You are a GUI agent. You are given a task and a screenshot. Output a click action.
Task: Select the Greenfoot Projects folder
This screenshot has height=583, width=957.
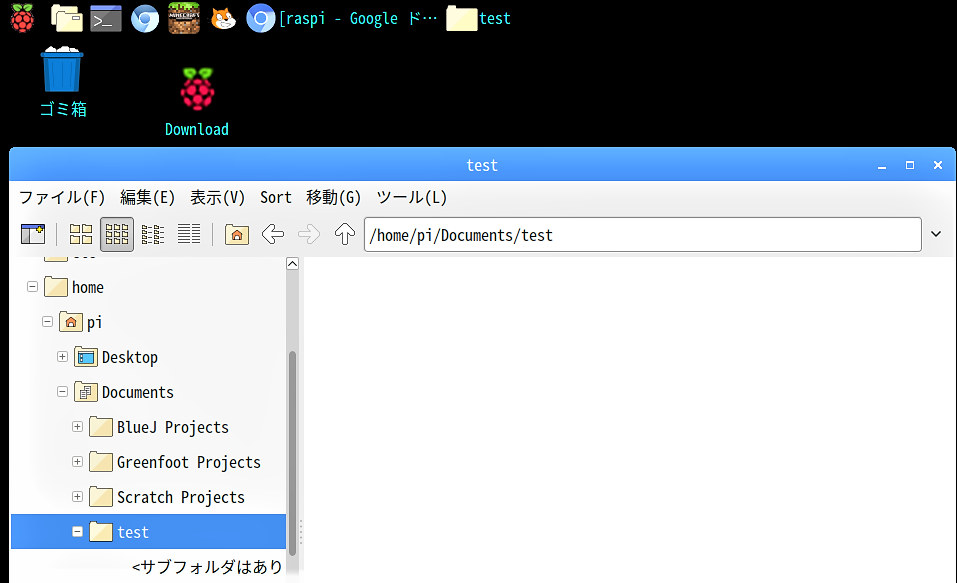point(175,462)
